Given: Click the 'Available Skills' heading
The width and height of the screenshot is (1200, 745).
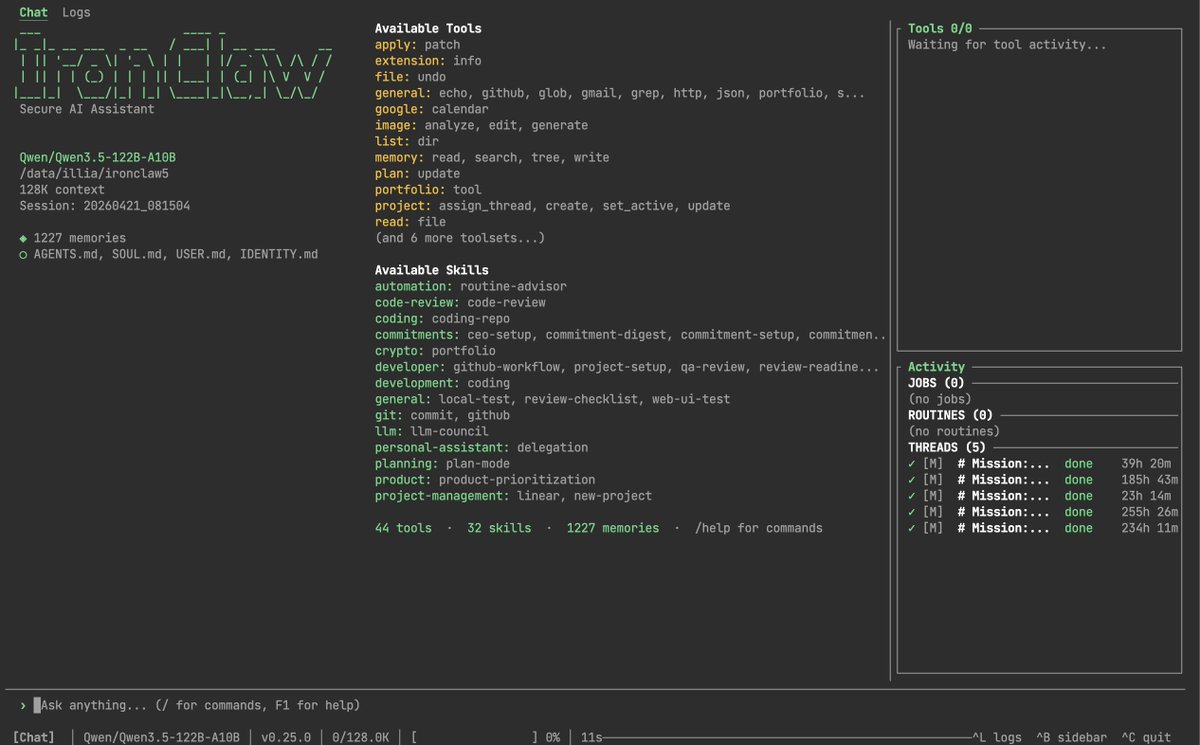Looking at the screenshot, I should (432, 270).
